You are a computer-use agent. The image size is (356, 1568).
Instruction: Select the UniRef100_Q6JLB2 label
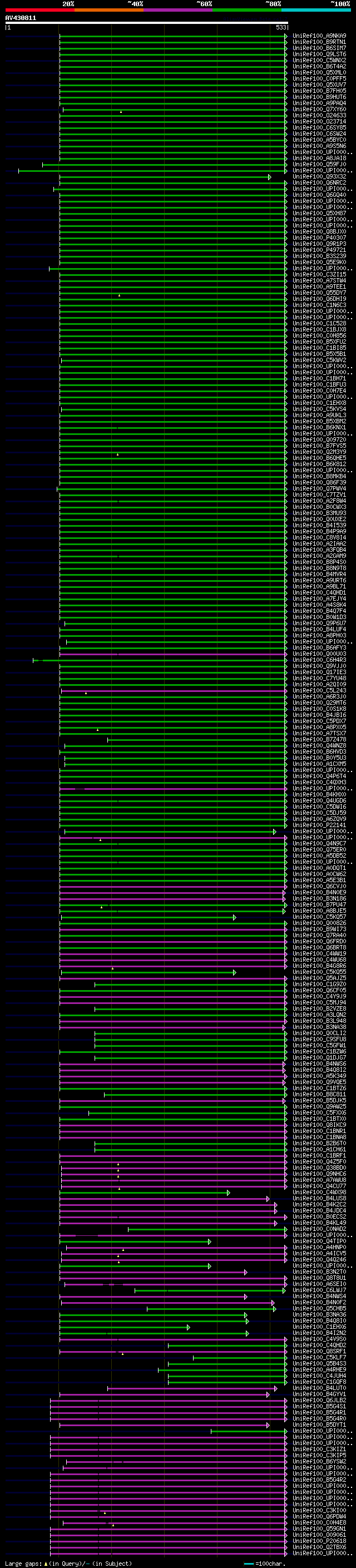point(319,1400)
